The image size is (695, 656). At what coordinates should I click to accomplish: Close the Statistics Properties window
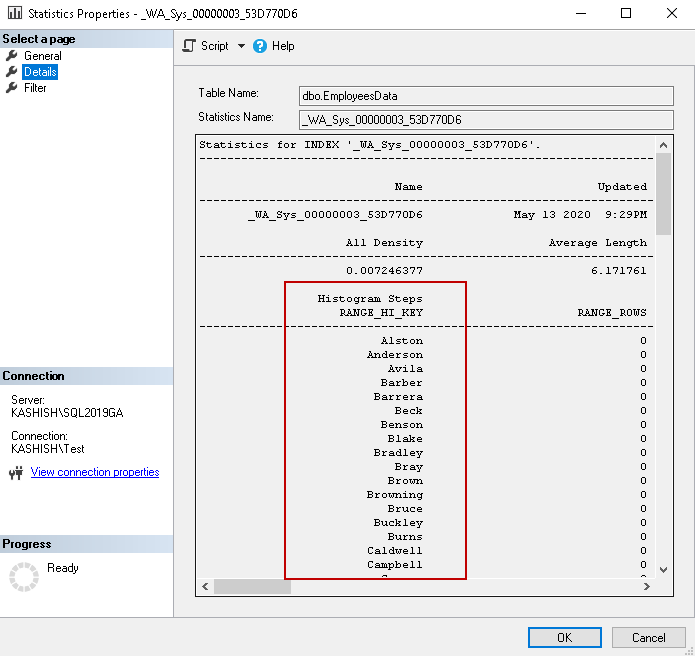click(672, 13)
